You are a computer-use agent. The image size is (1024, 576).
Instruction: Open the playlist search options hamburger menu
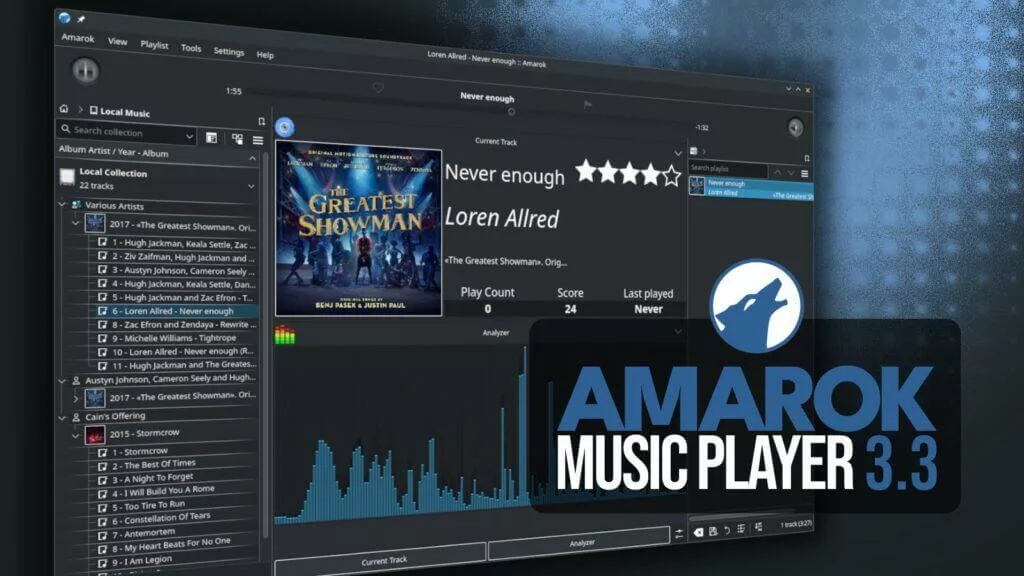[805, 174]
